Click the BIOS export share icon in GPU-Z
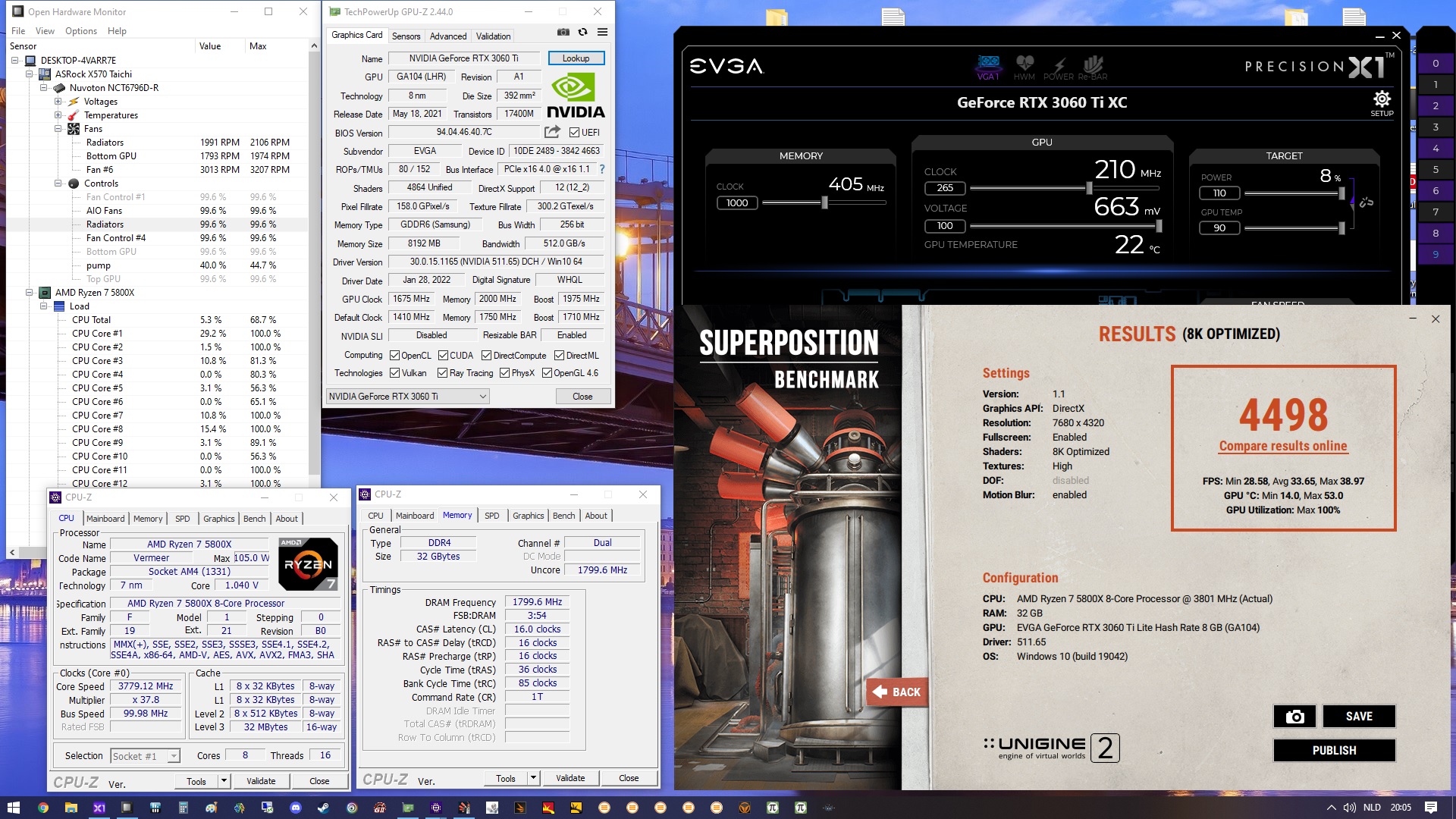1456x819 pixels. pos(552,132)
